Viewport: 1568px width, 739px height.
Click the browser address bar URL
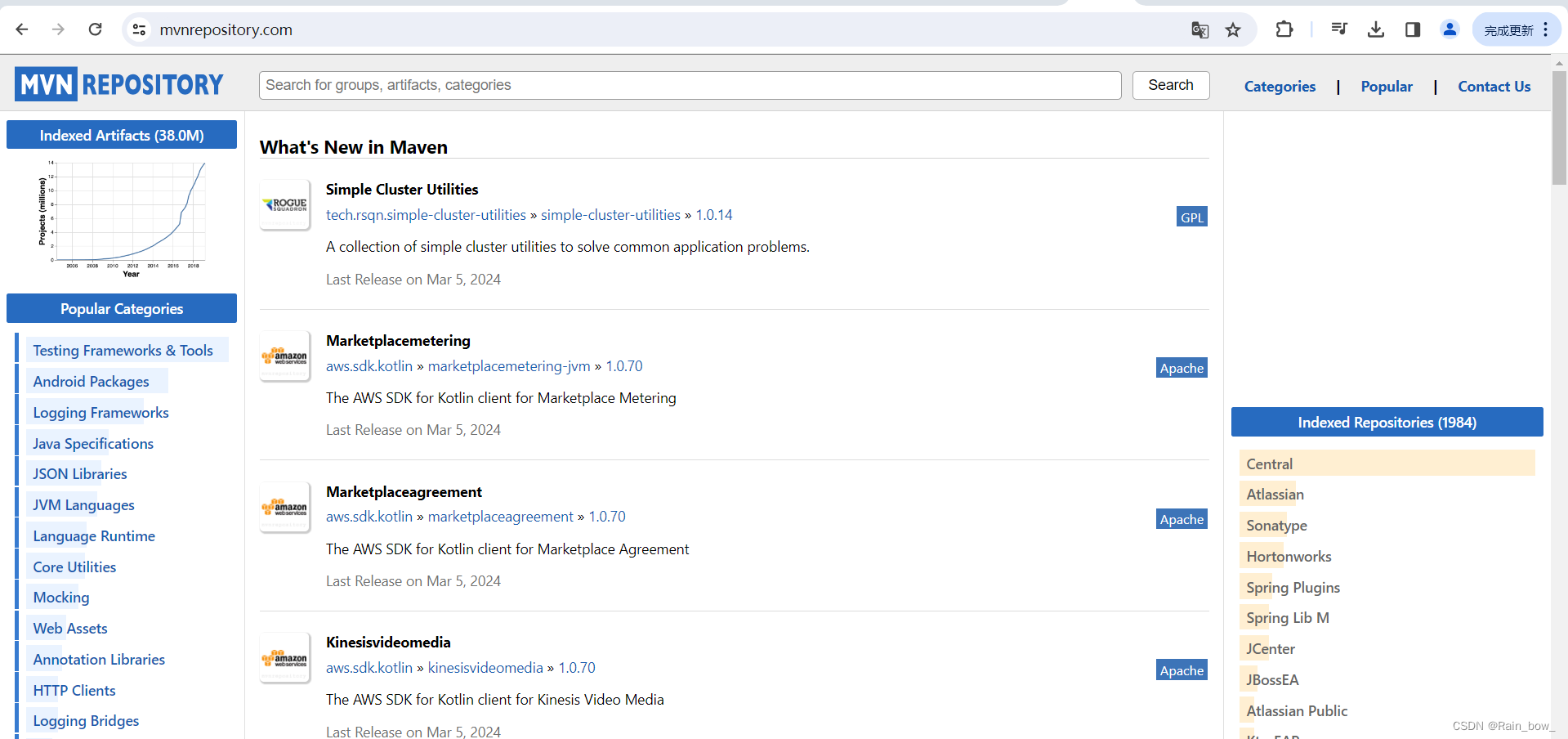click(x=226, y=29)
